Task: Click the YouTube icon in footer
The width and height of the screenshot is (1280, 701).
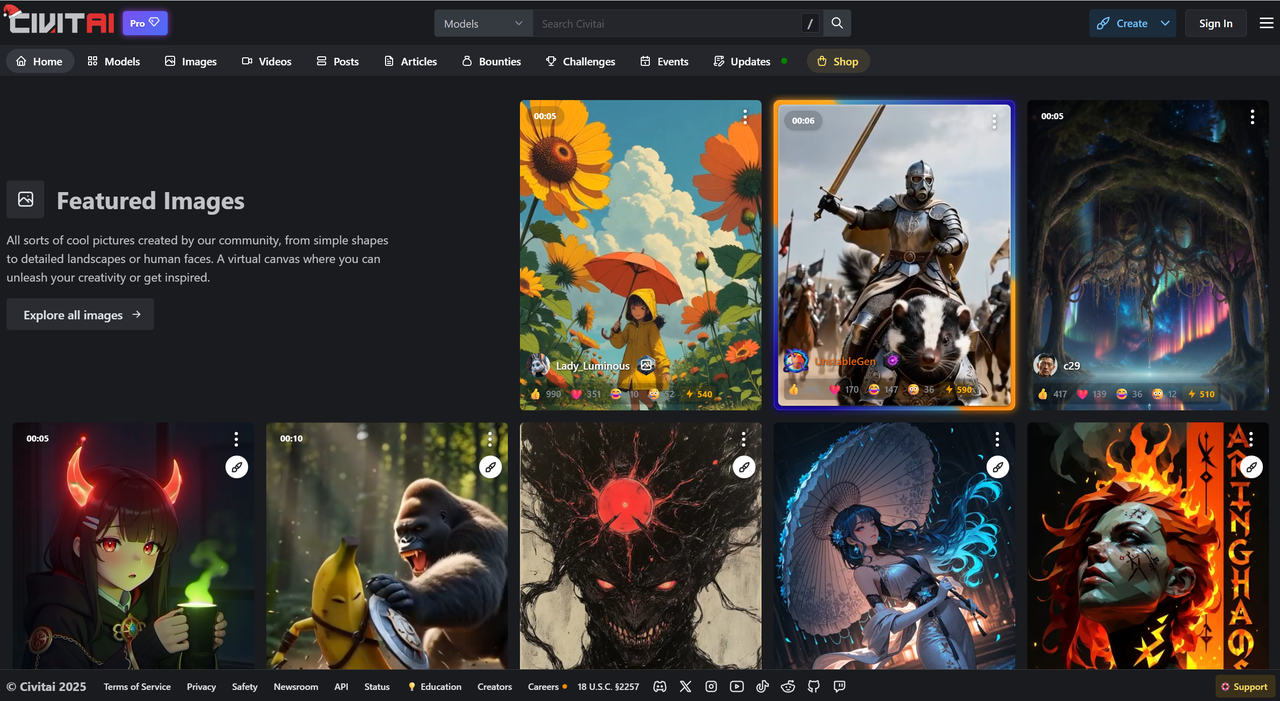Action: click(x=737, y=687)
